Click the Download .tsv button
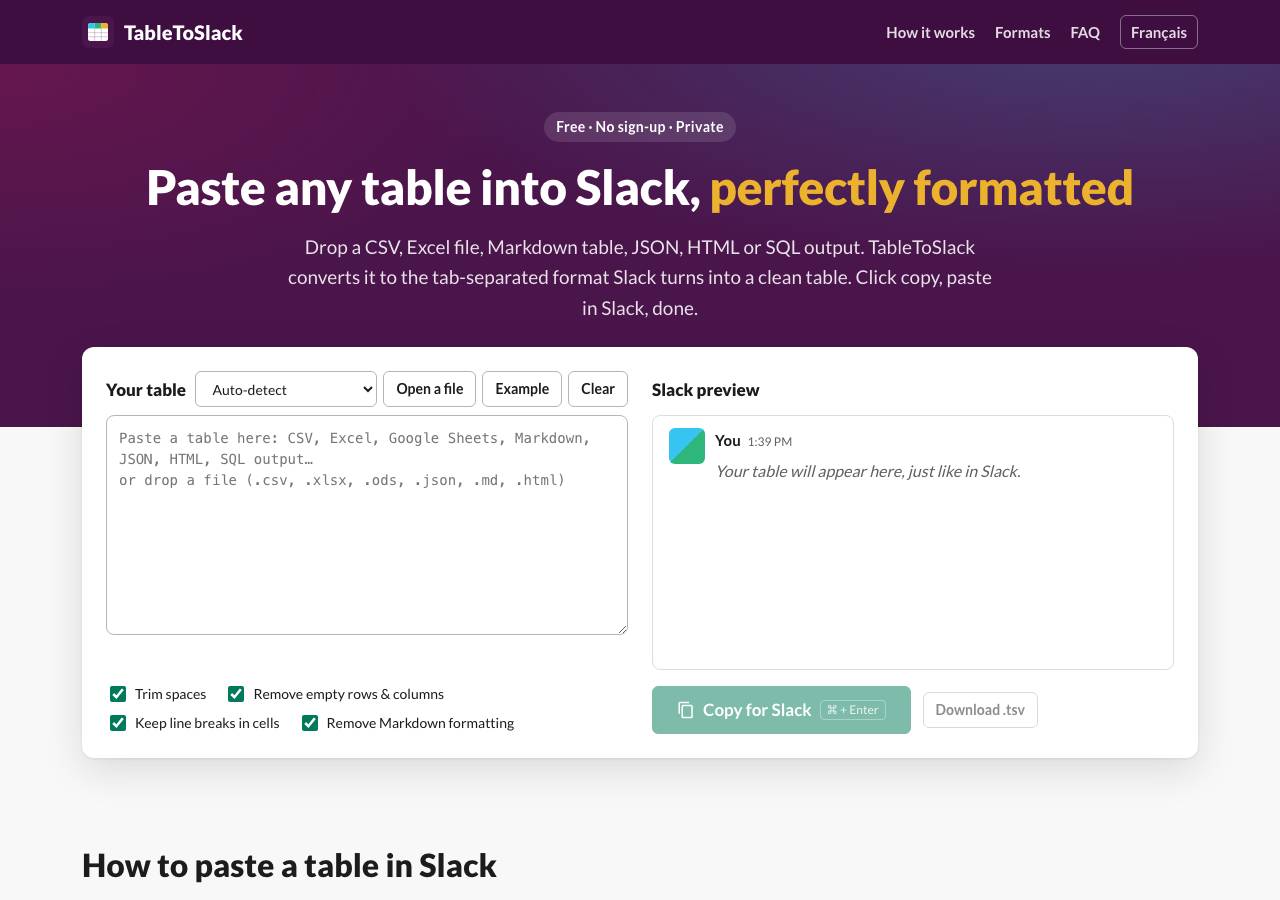Viewport: 1280px width, 900px height. (x=980, y=710)
